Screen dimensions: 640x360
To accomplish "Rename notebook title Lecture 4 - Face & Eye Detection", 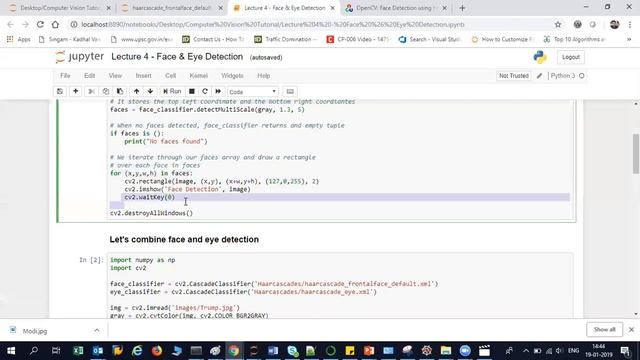I will click(x=177, y=57).
